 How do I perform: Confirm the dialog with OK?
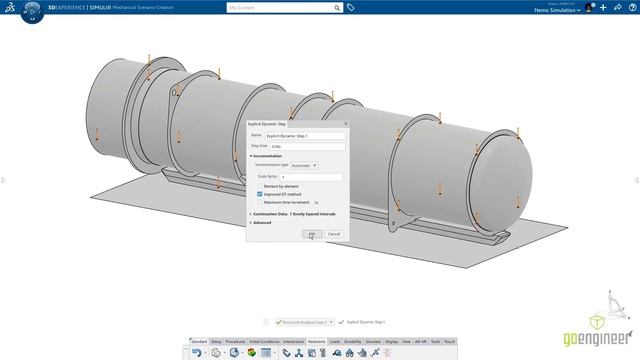[x=312, y=234]
